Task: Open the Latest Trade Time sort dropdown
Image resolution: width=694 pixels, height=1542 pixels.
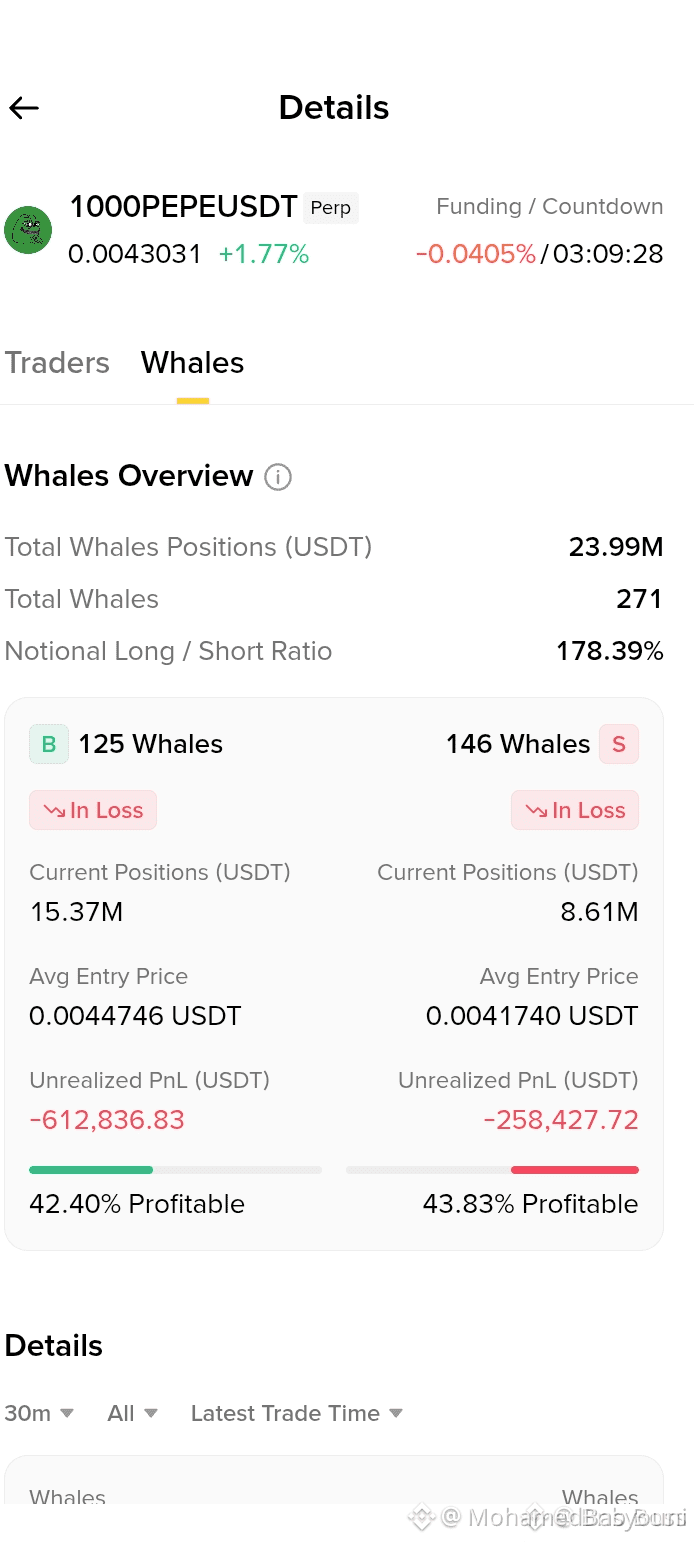Action: (x=297, y=1413)
